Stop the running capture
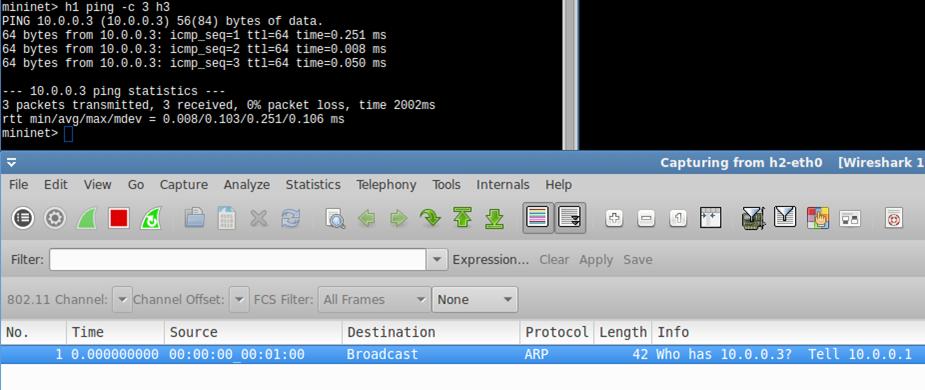The height and width of the screenshot is (390, 925). tap(119, 218)
